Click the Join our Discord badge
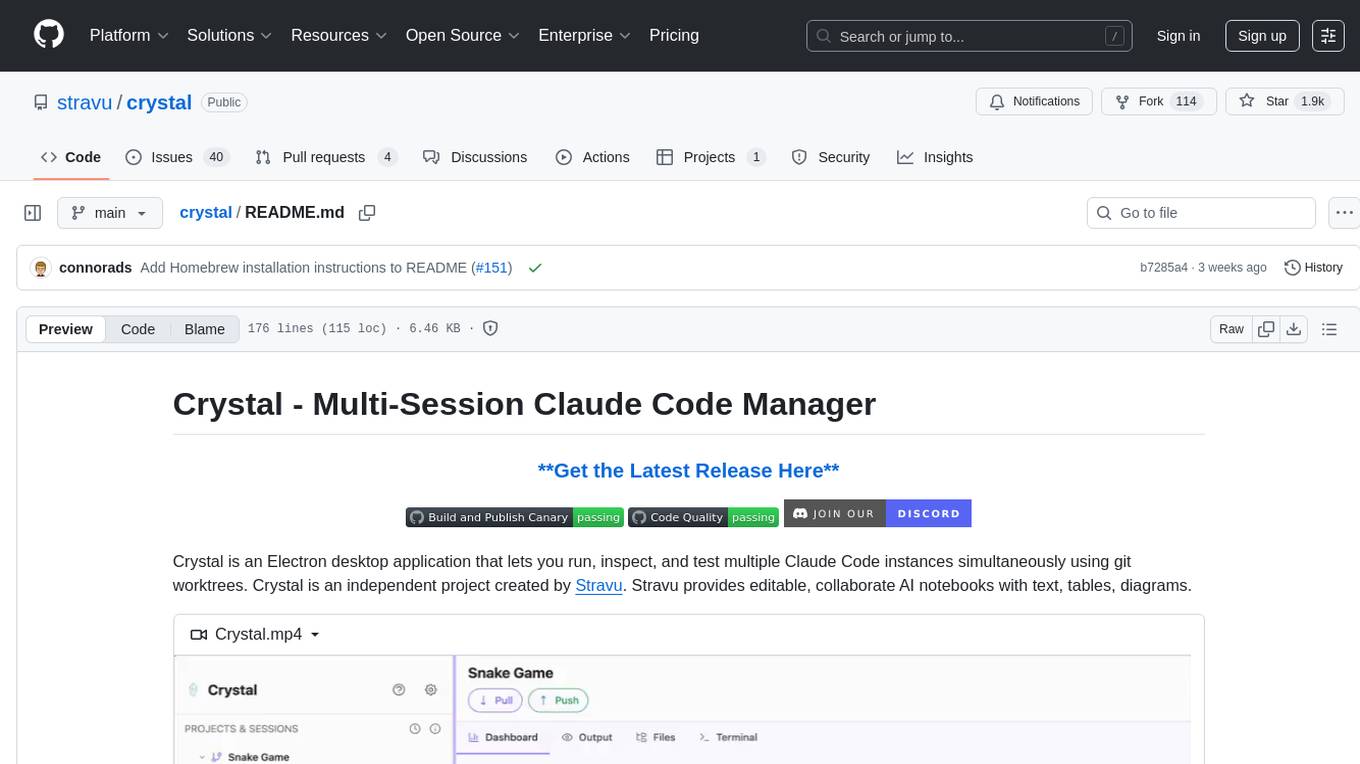This screenshot has width=1360, height=764. [878, 513]
